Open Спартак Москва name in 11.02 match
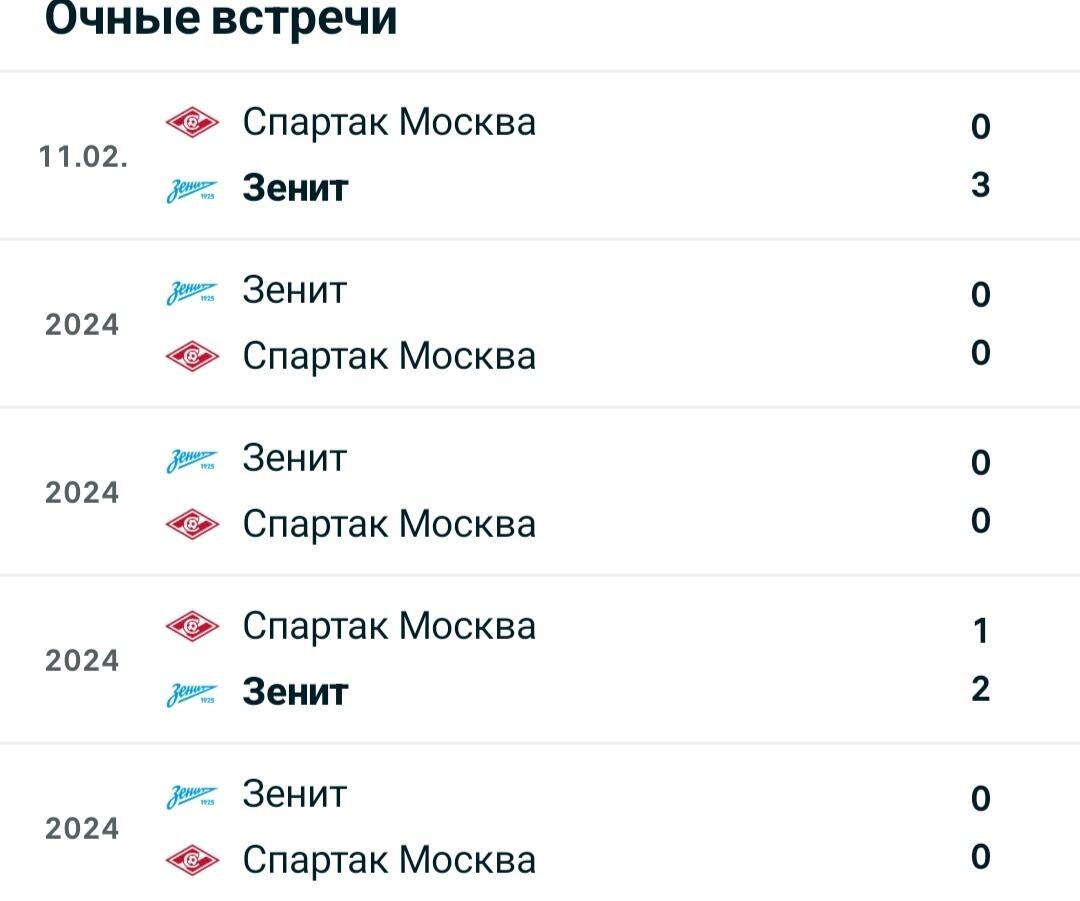This screenshot has height=901, width=1080. 389,123
